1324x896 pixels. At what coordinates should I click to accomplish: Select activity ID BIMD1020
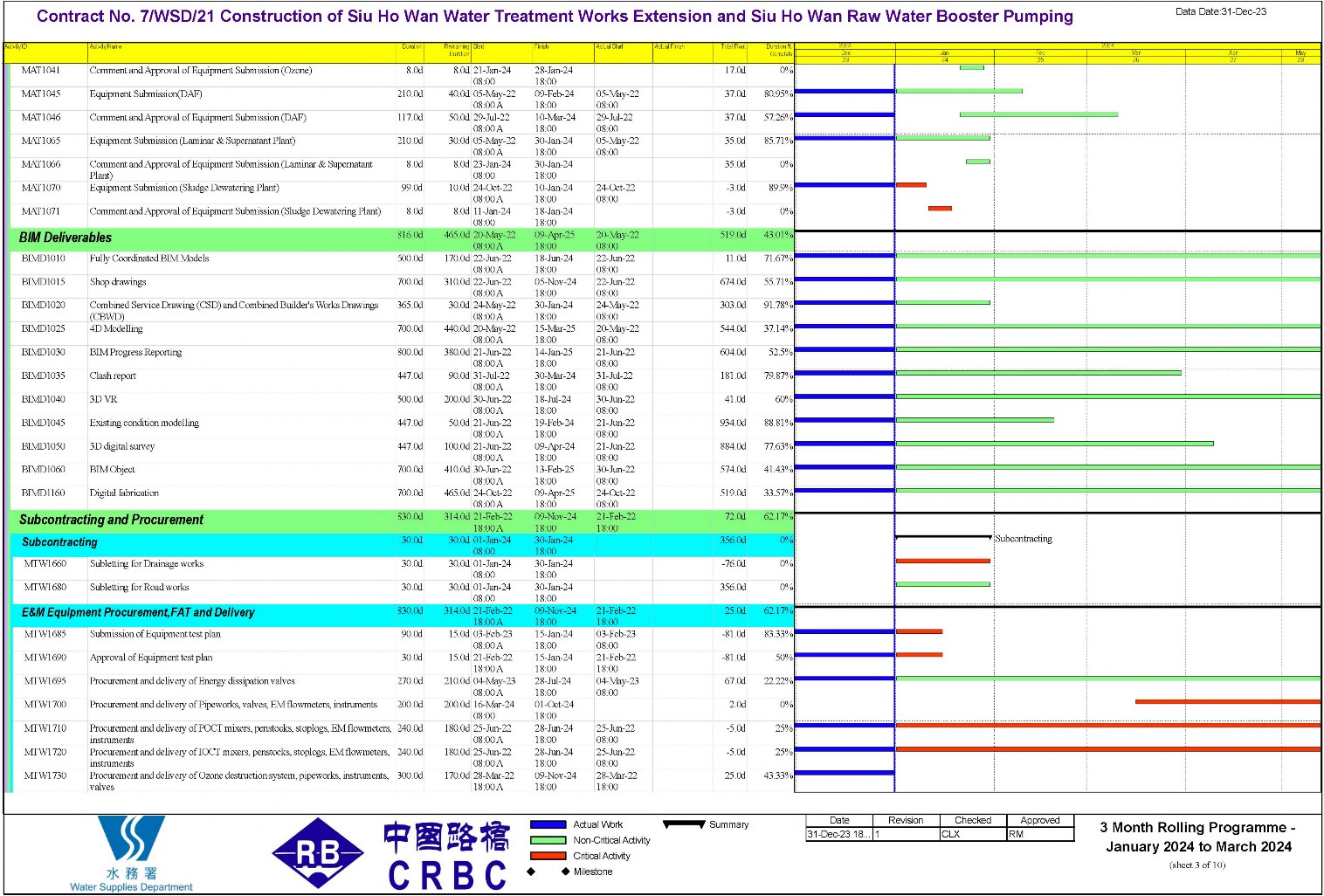click(x=43, y=306)
